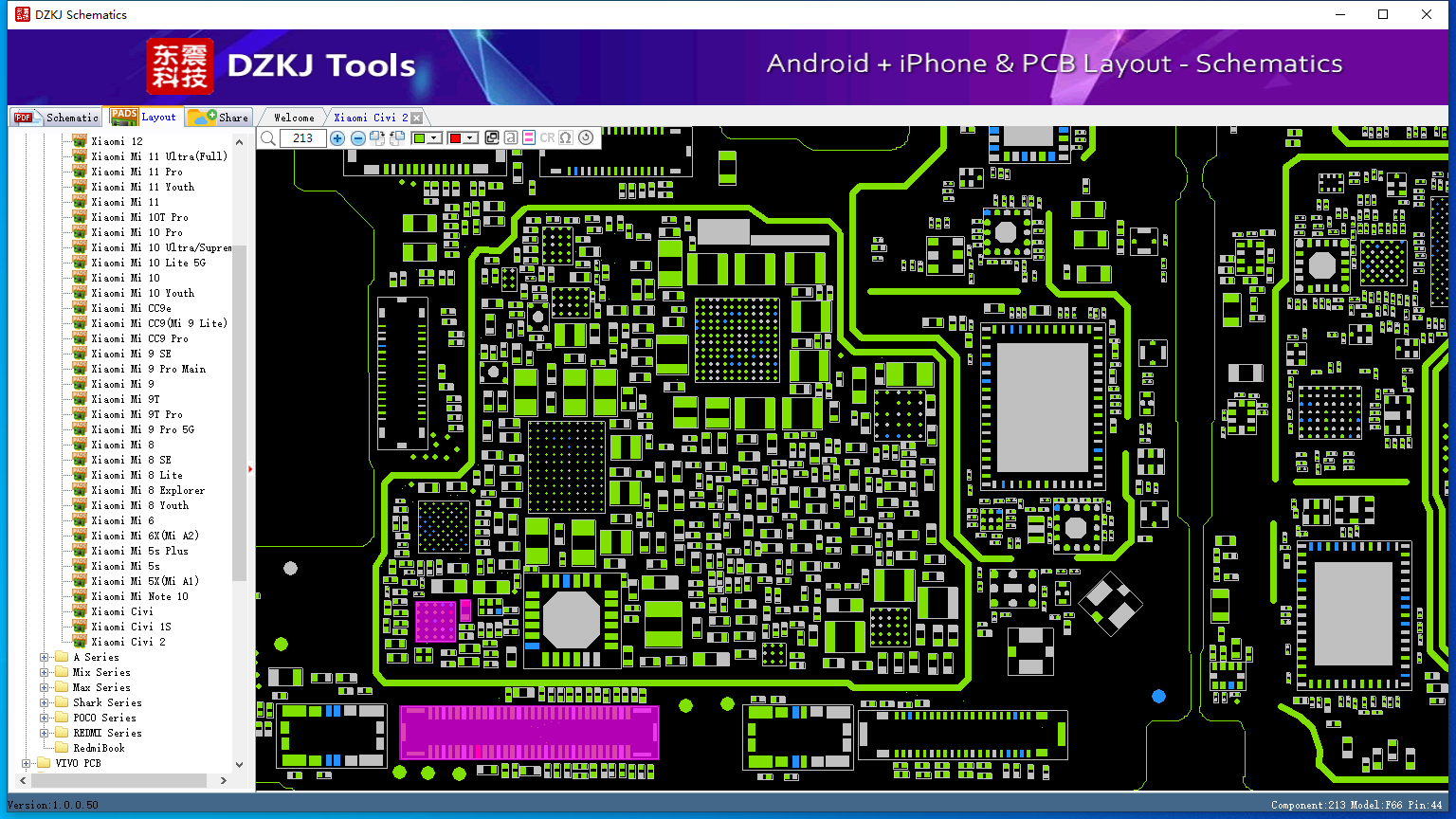This screenshot has height=819, width=1456.
Task: Click the magnifier search icon in toolbar
Action: coord(268,138)
